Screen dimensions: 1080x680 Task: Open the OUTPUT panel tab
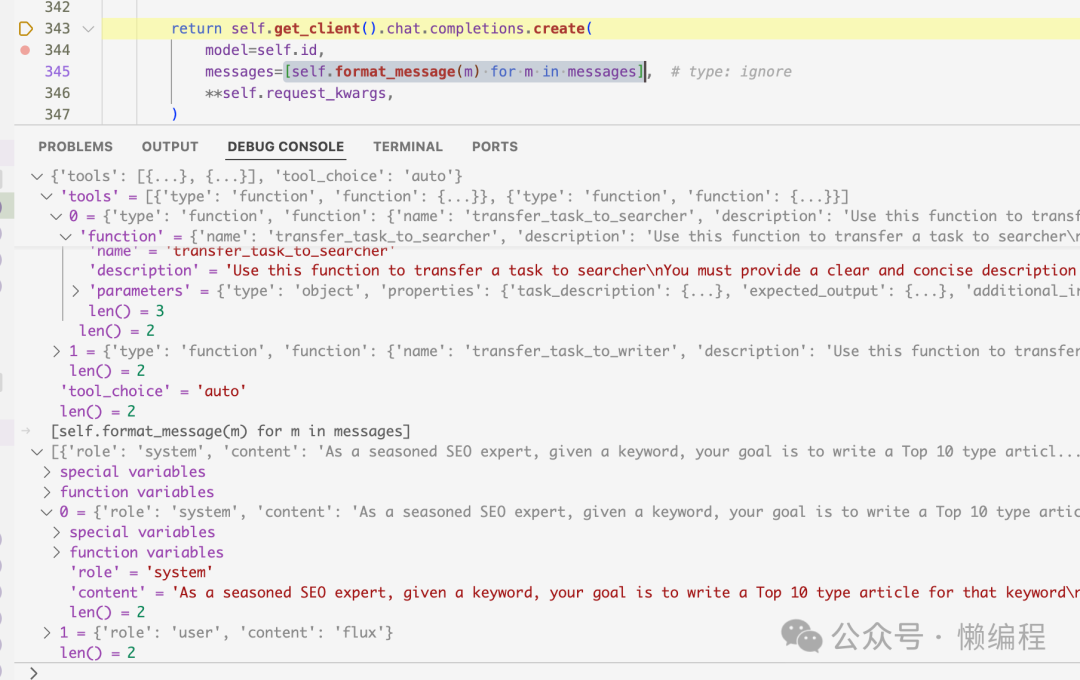tap(170, 146)
